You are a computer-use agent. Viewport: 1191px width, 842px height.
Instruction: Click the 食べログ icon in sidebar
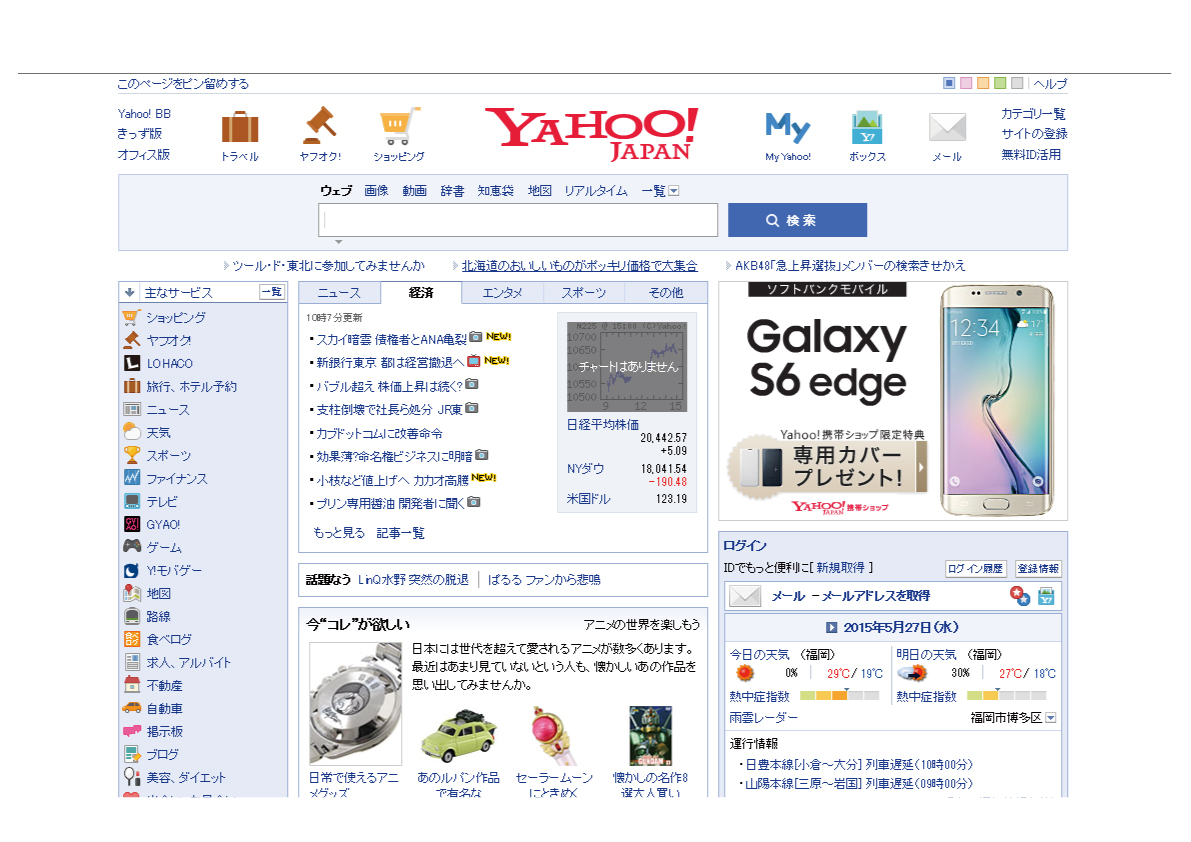coord(132,639)
